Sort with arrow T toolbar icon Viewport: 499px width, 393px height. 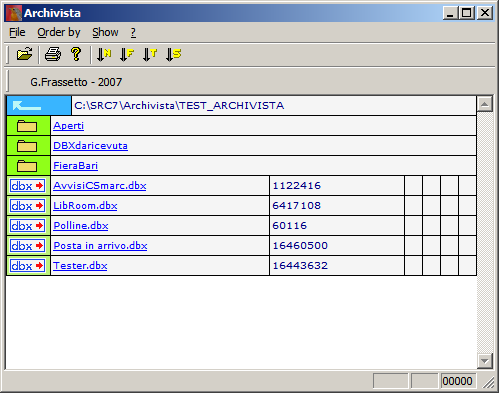pos(150,54)
